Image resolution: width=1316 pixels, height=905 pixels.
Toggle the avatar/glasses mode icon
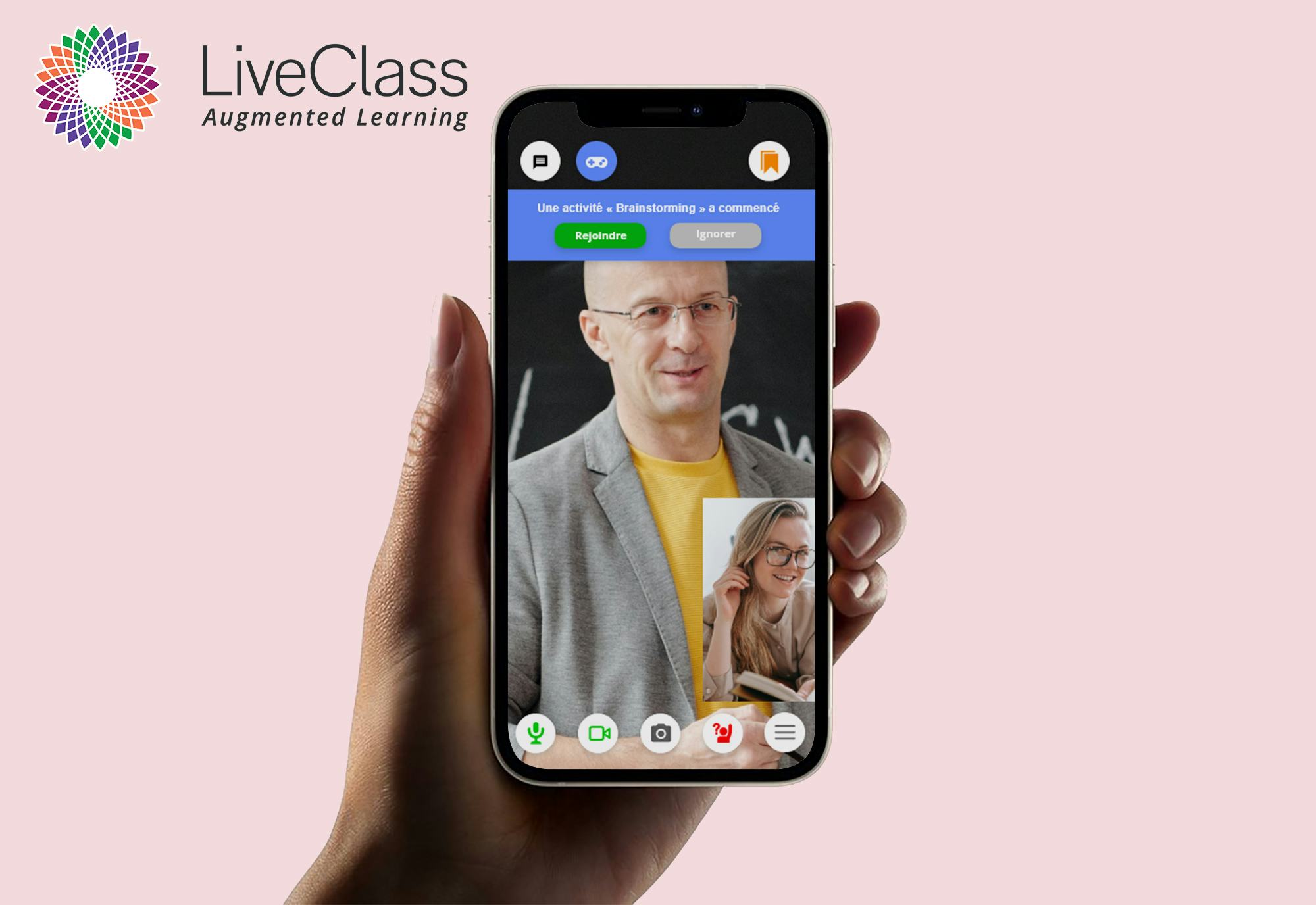597,161
